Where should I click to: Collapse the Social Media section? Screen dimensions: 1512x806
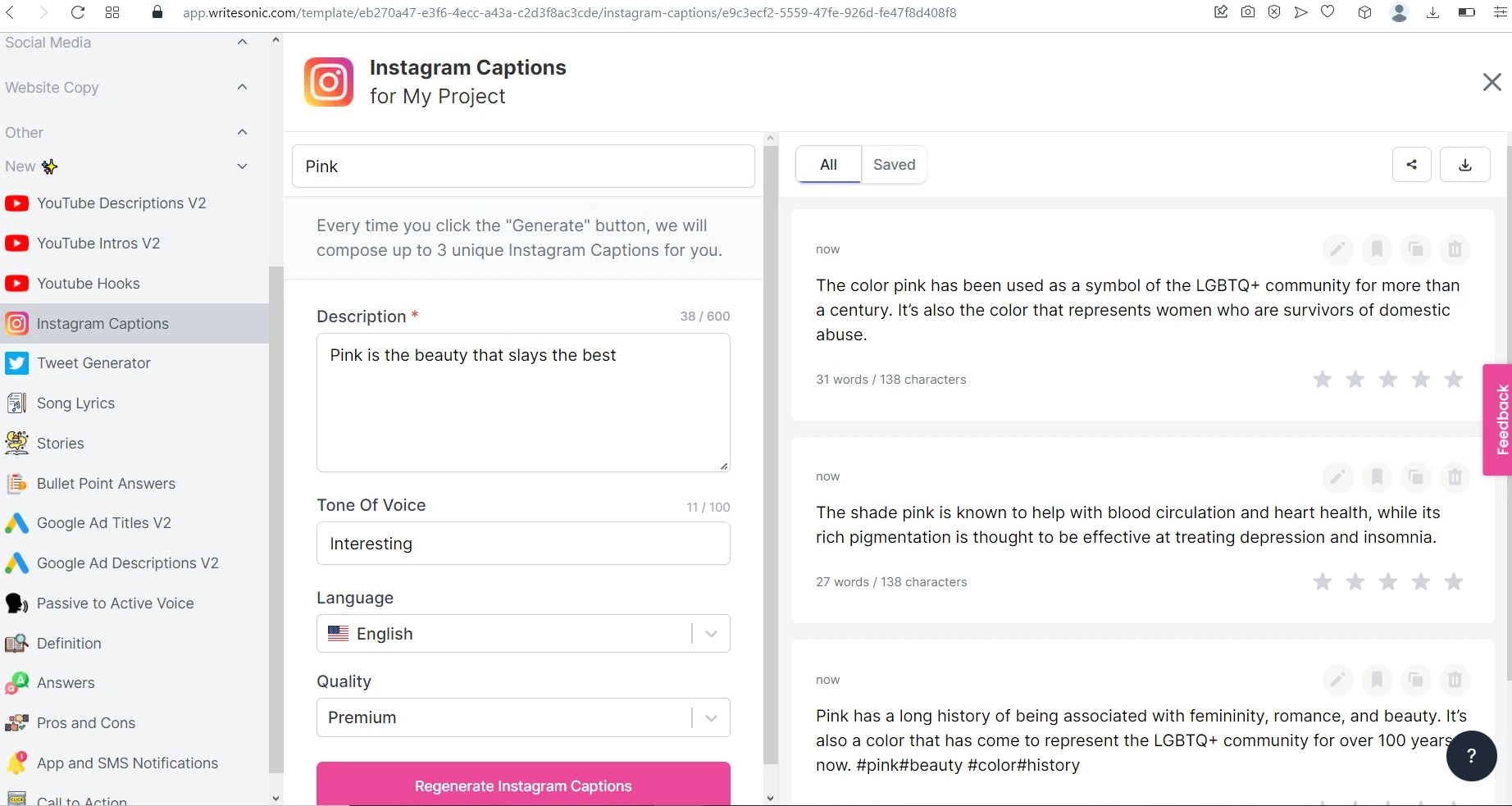(242, 42)
